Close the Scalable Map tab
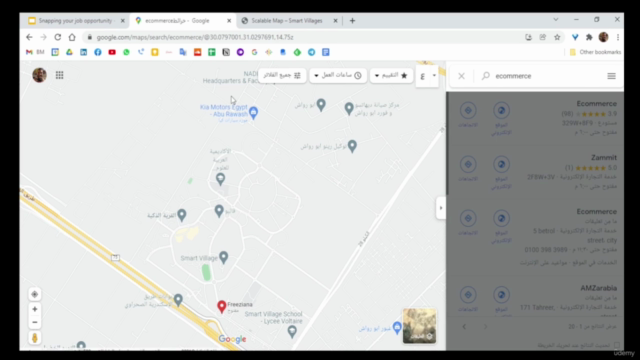Viewport: 640px width, 360px height. 336,21
